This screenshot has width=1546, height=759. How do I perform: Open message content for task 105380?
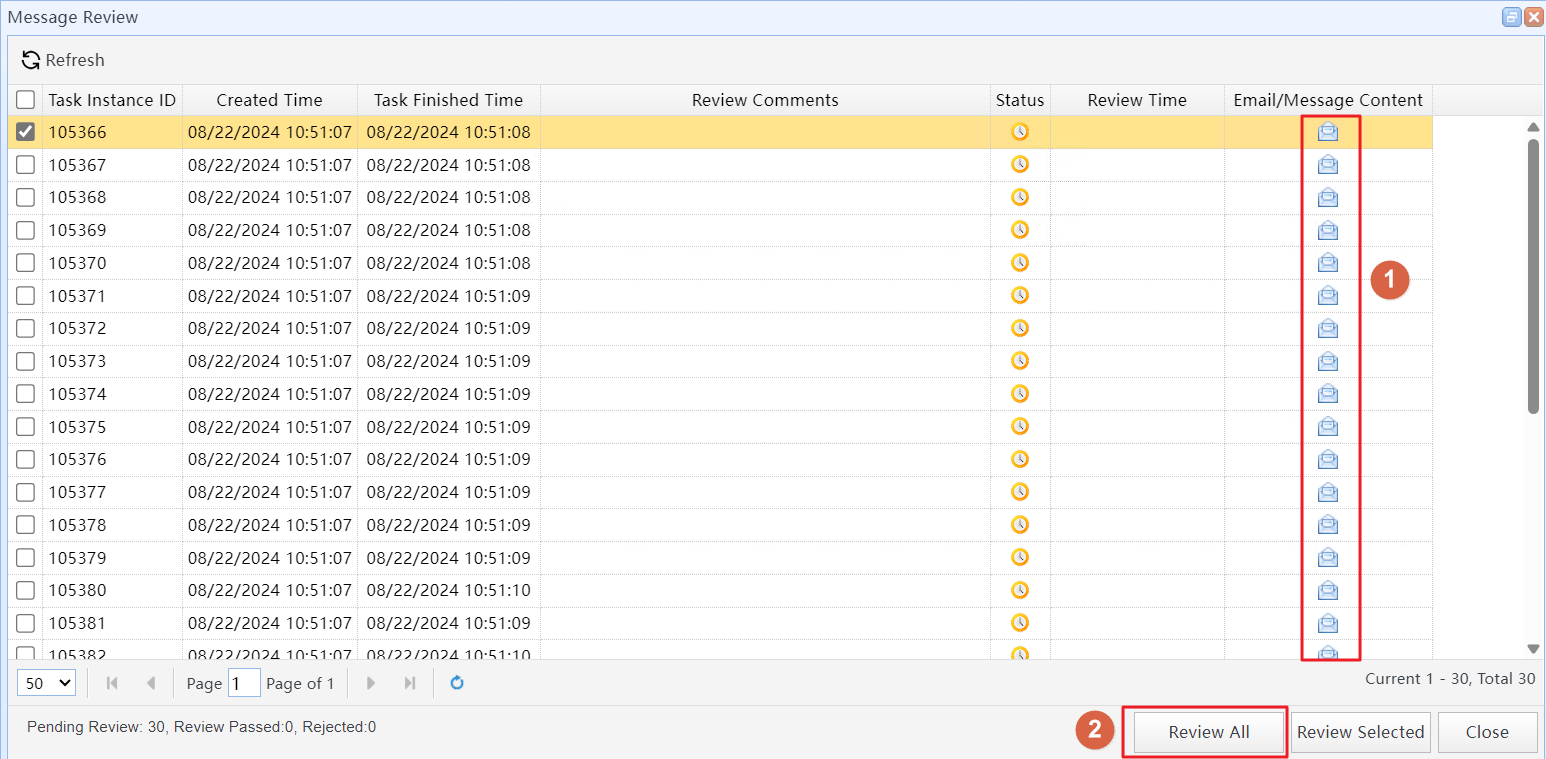1327,590
